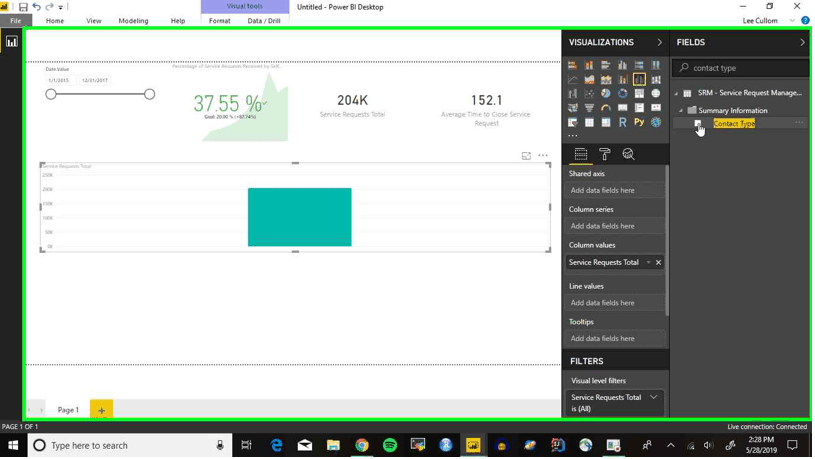Open Windows Start menu
Viewport: 815px width, 459px height.
coord(13,445)
